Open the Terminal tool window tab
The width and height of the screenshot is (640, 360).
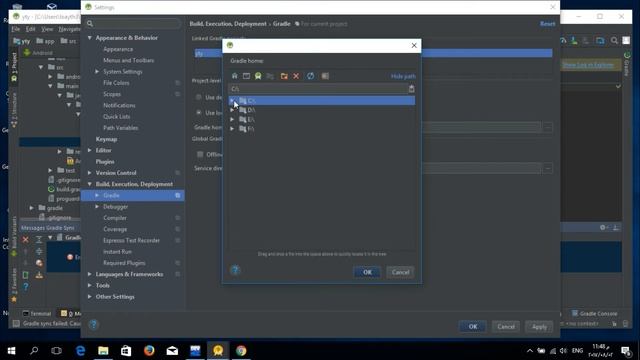(37, 313)
